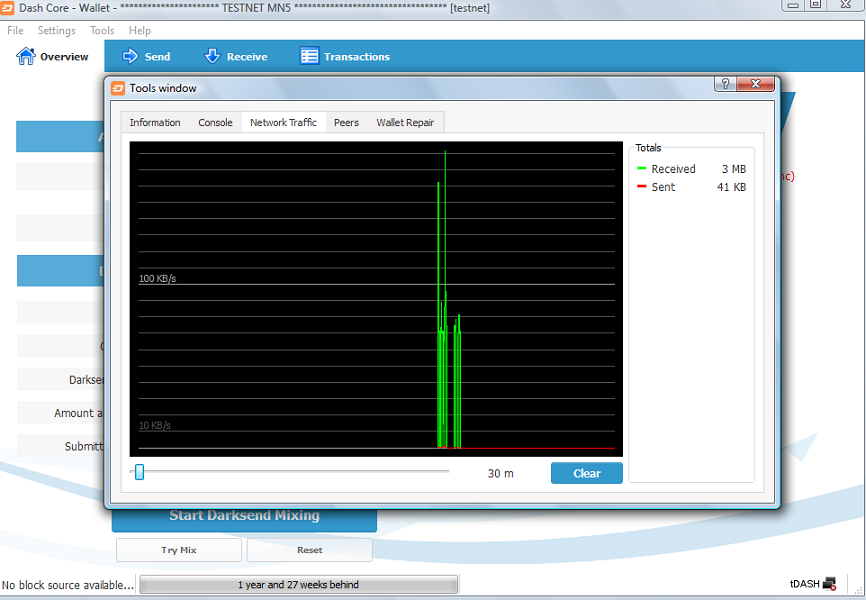Image resolution: width=866 pixels, height=600 pixels.
Task: Click the time range slider track
Action: pos(290,471)
